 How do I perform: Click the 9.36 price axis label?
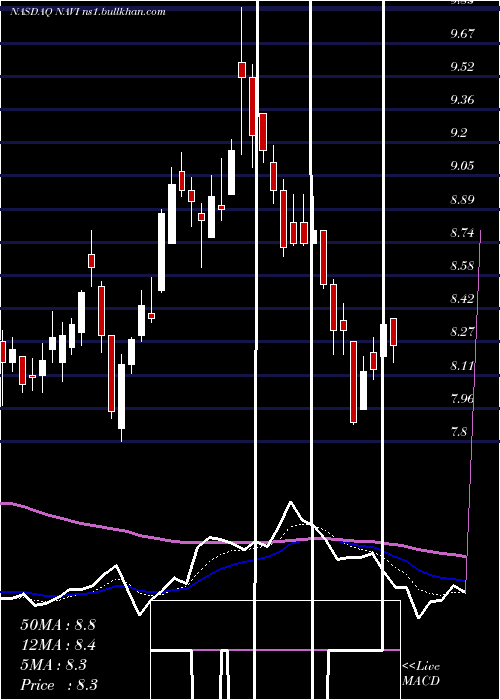(x=462, y=100)
